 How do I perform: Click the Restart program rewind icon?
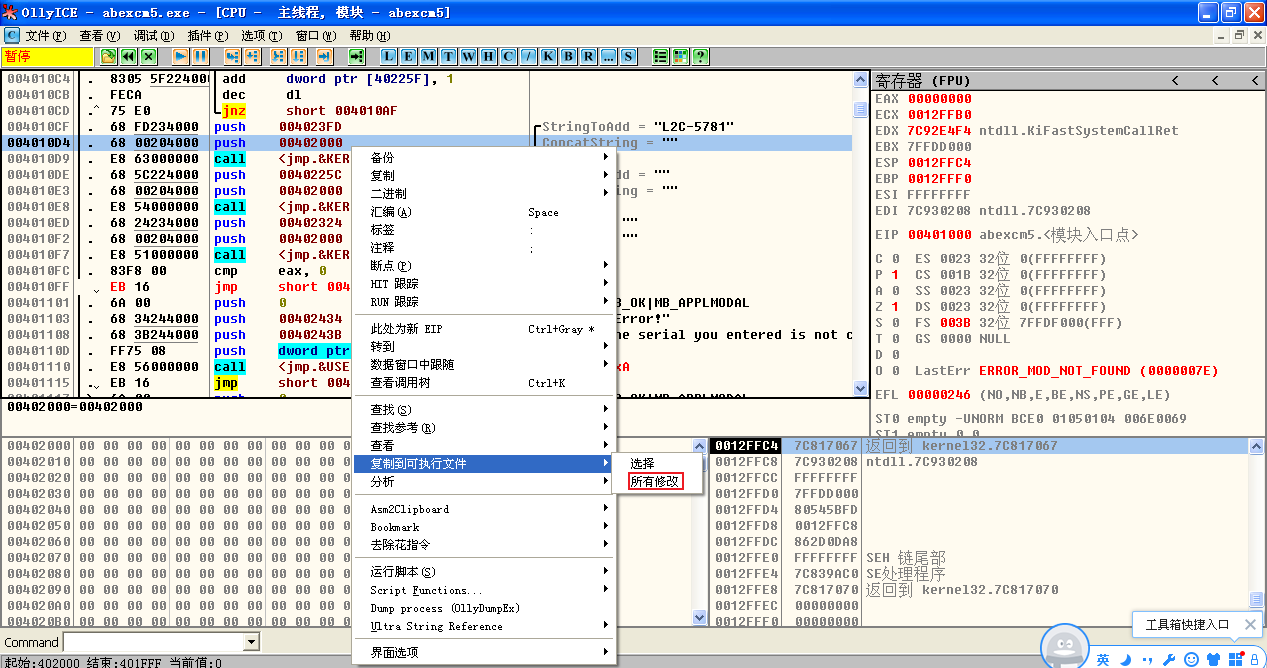[129, 56]
